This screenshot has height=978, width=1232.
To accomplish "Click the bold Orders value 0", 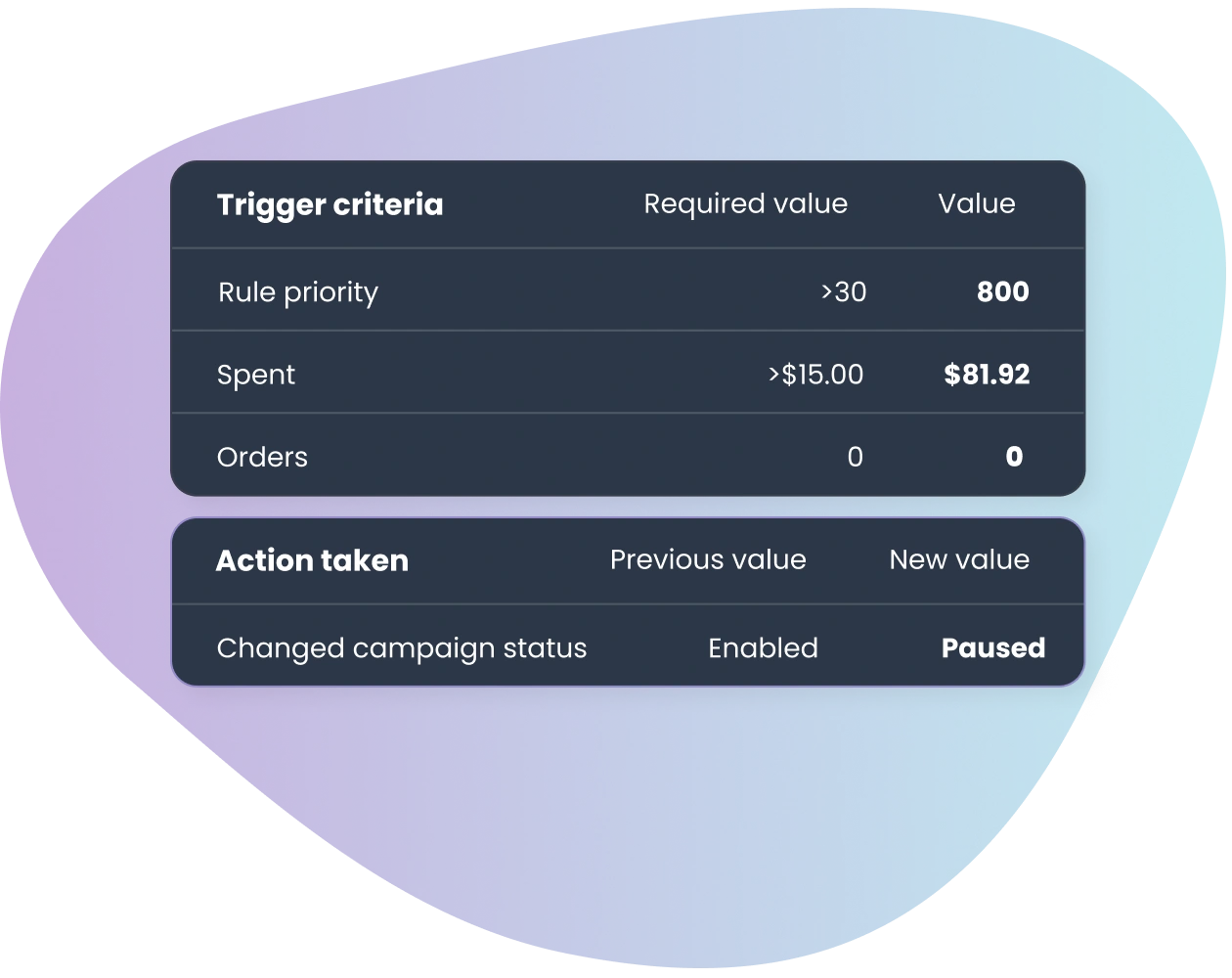I will point(1014,457).
